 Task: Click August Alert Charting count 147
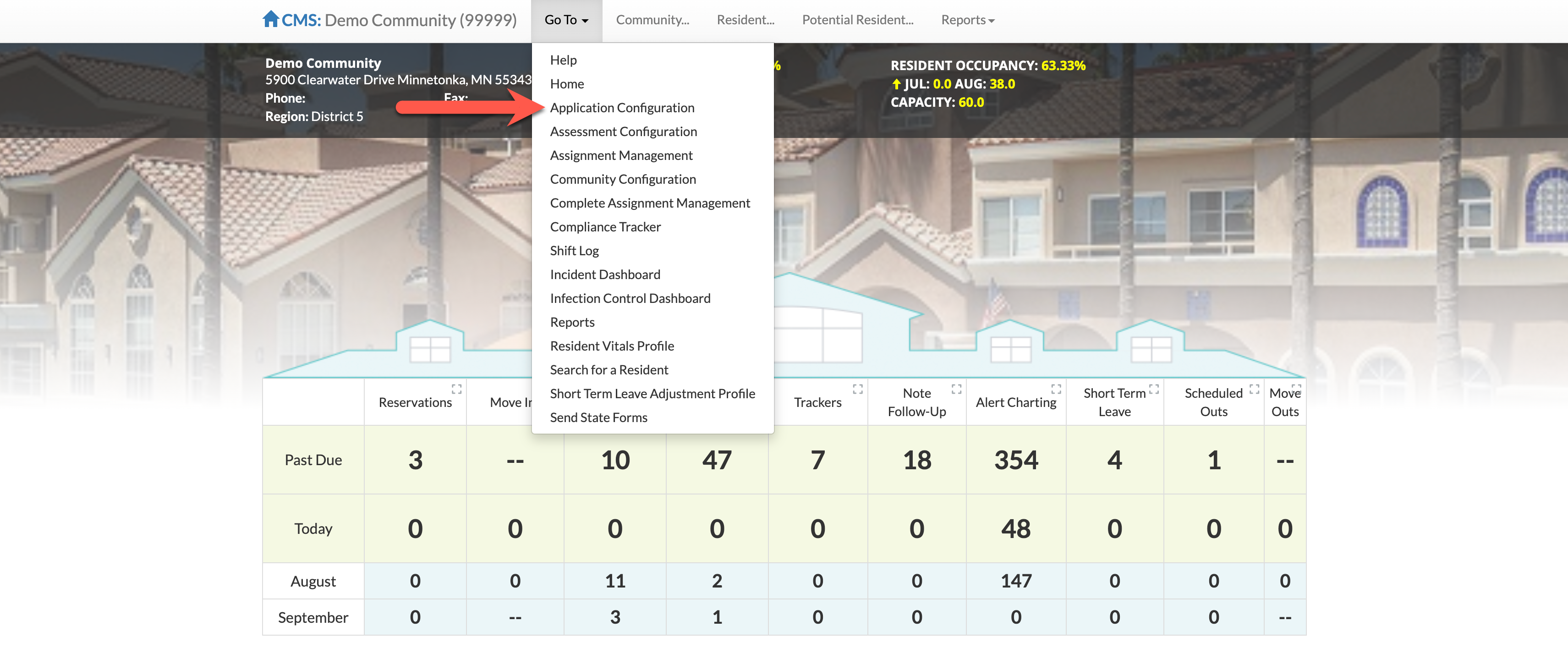point(1015,581)
